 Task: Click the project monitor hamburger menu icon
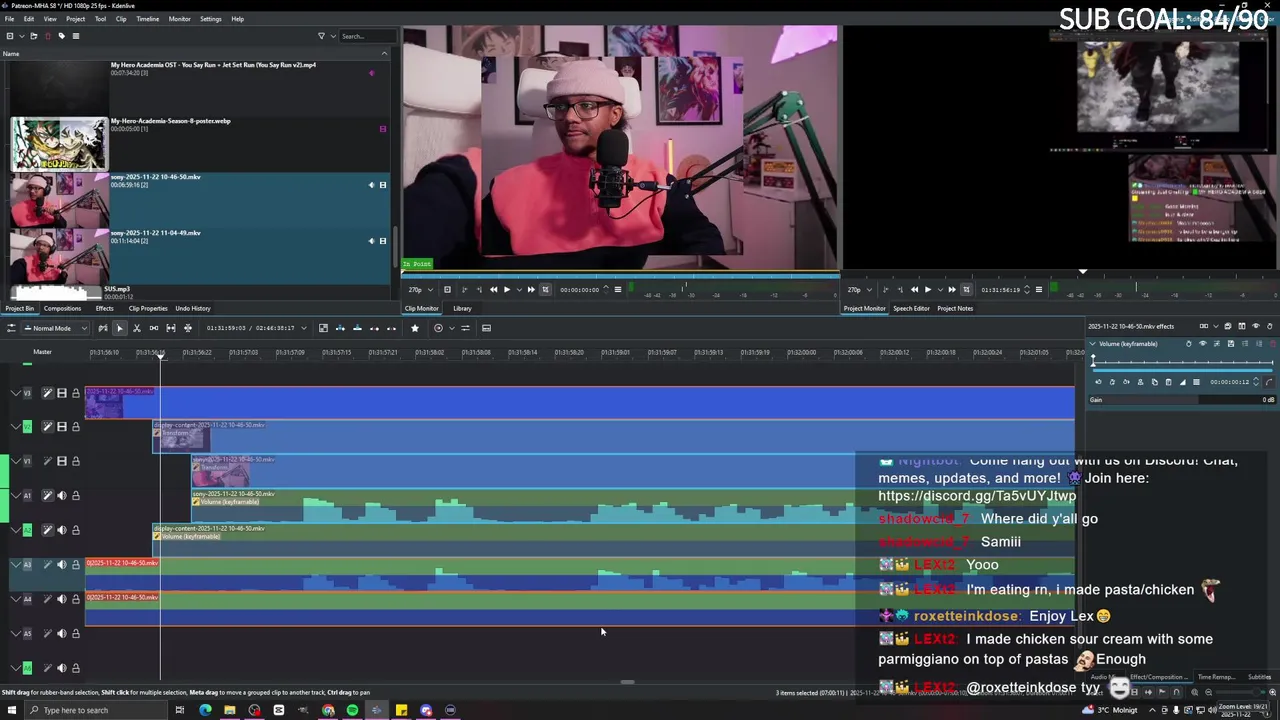(1039, 290)
